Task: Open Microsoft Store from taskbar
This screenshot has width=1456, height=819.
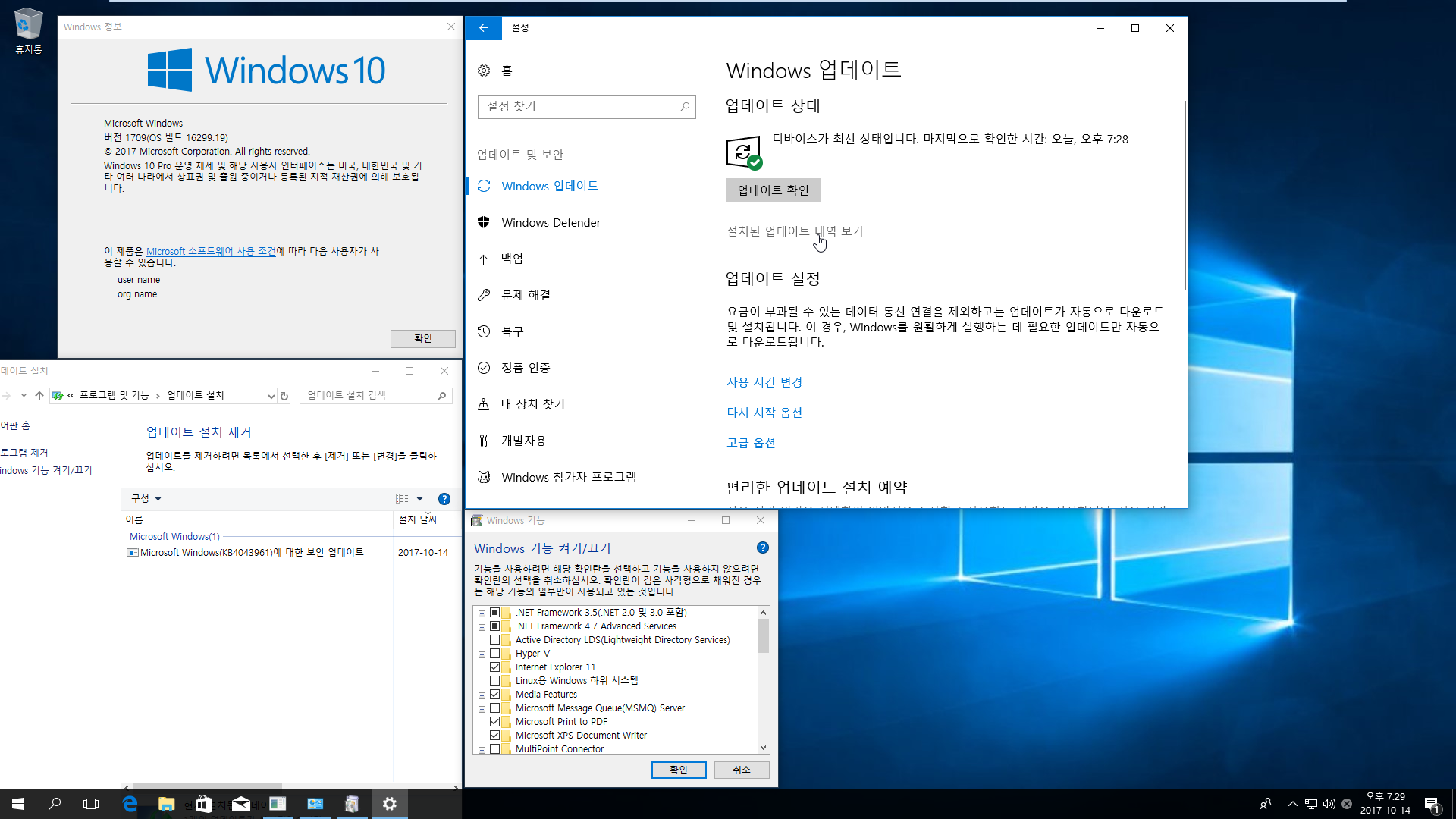Action: pos(203,804)
